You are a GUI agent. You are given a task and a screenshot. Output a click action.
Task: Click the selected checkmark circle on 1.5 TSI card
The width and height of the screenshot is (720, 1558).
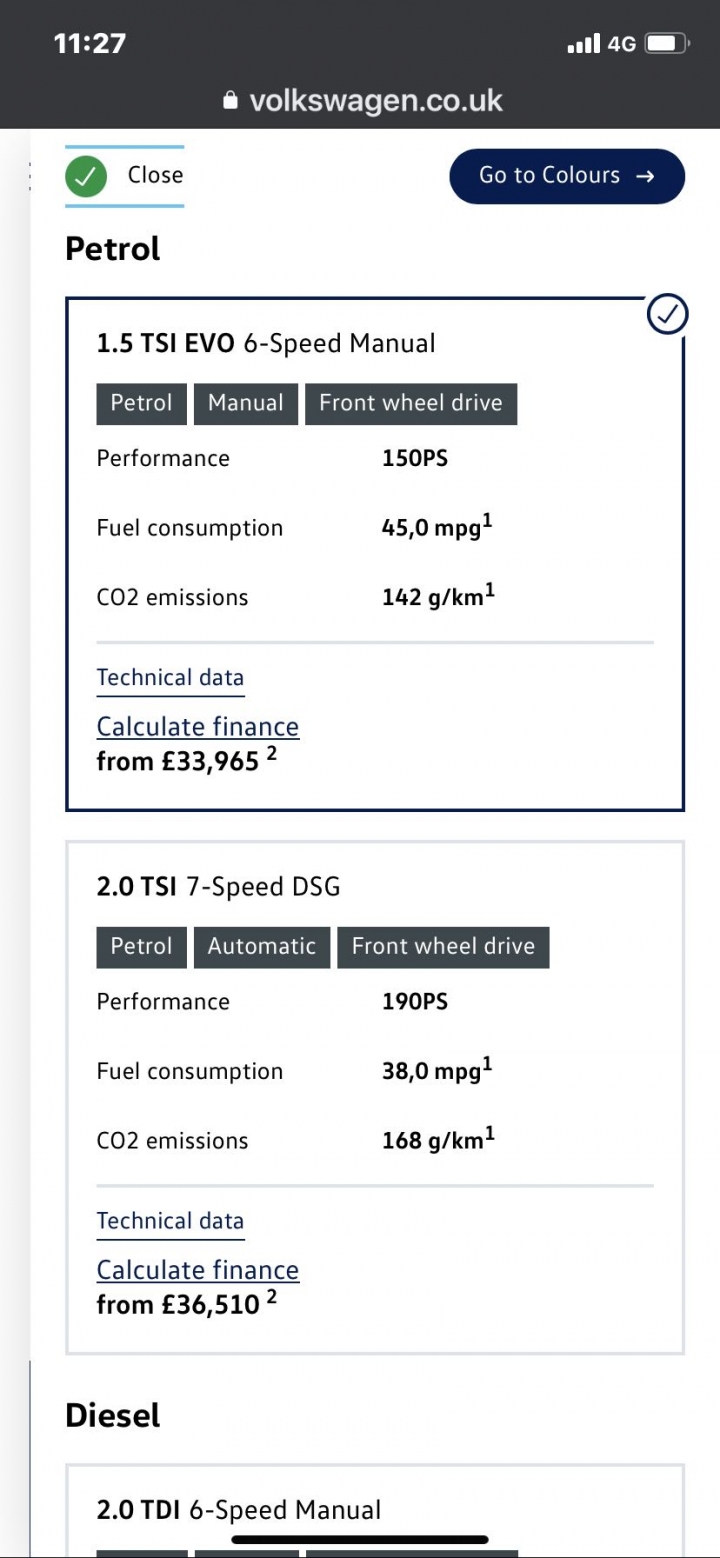(668, 315)
